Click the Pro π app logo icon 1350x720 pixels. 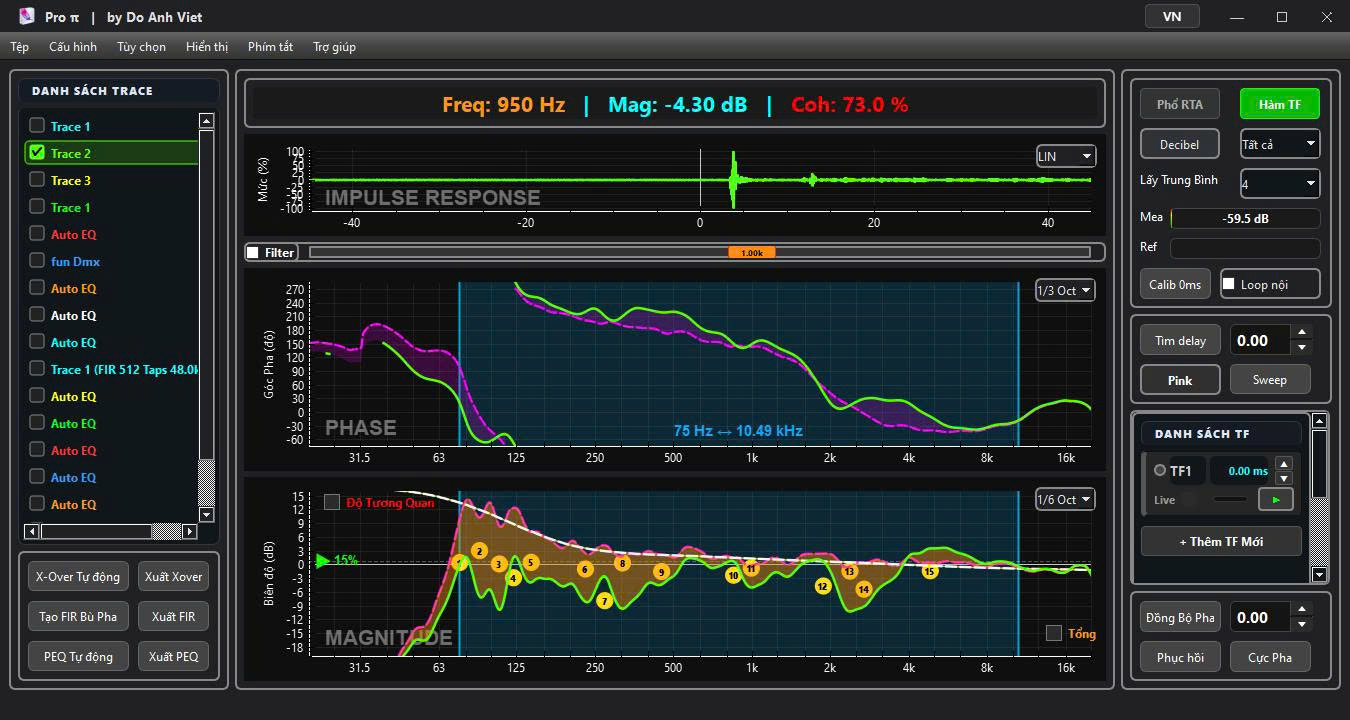[27, 16]
